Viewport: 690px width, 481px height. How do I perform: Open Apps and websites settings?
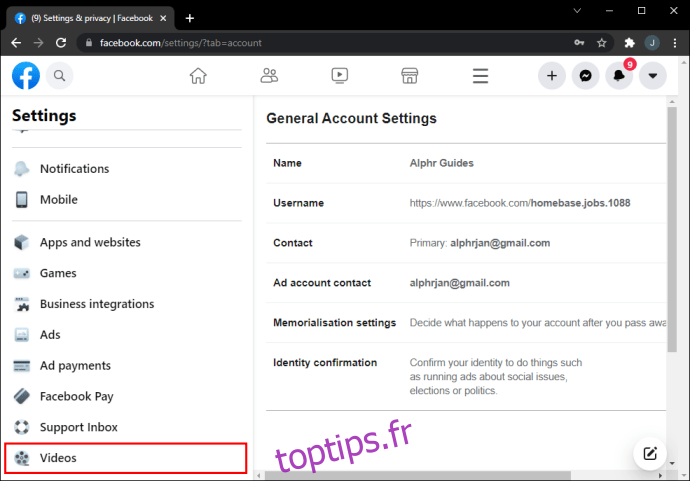pyautogui.click(x=127, y=242)
